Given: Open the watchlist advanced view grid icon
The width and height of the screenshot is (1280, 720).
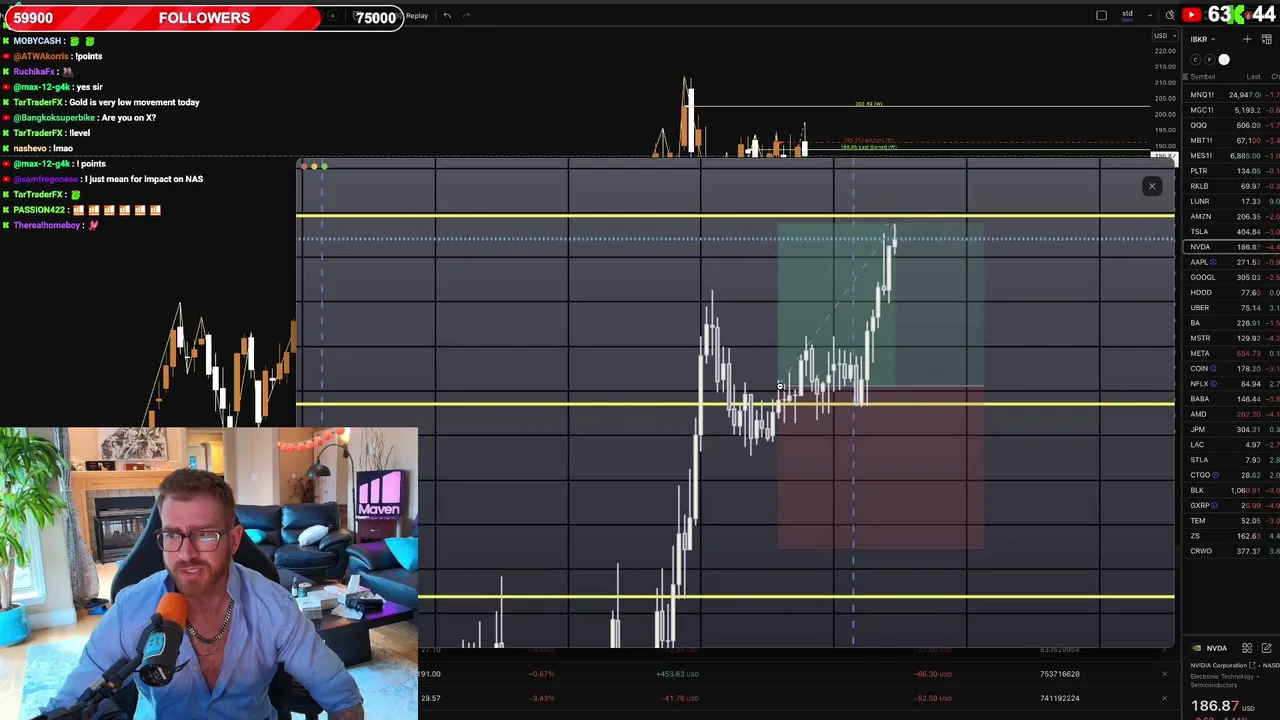Looking at the screenshot, I should coord(1266,39).
